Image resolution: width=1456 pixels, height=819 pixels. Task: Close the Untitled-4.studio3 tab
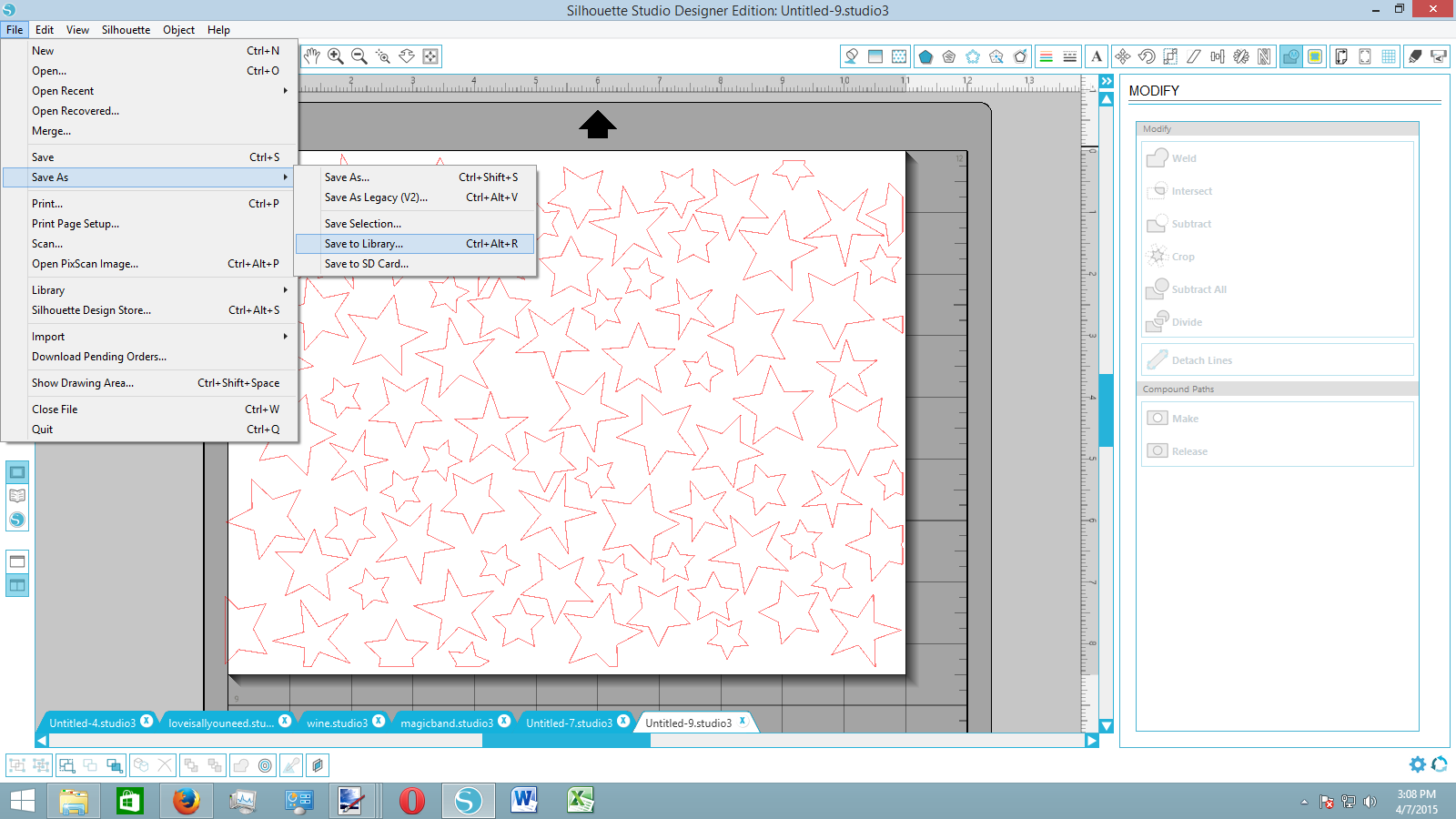[x=147, y=721]
